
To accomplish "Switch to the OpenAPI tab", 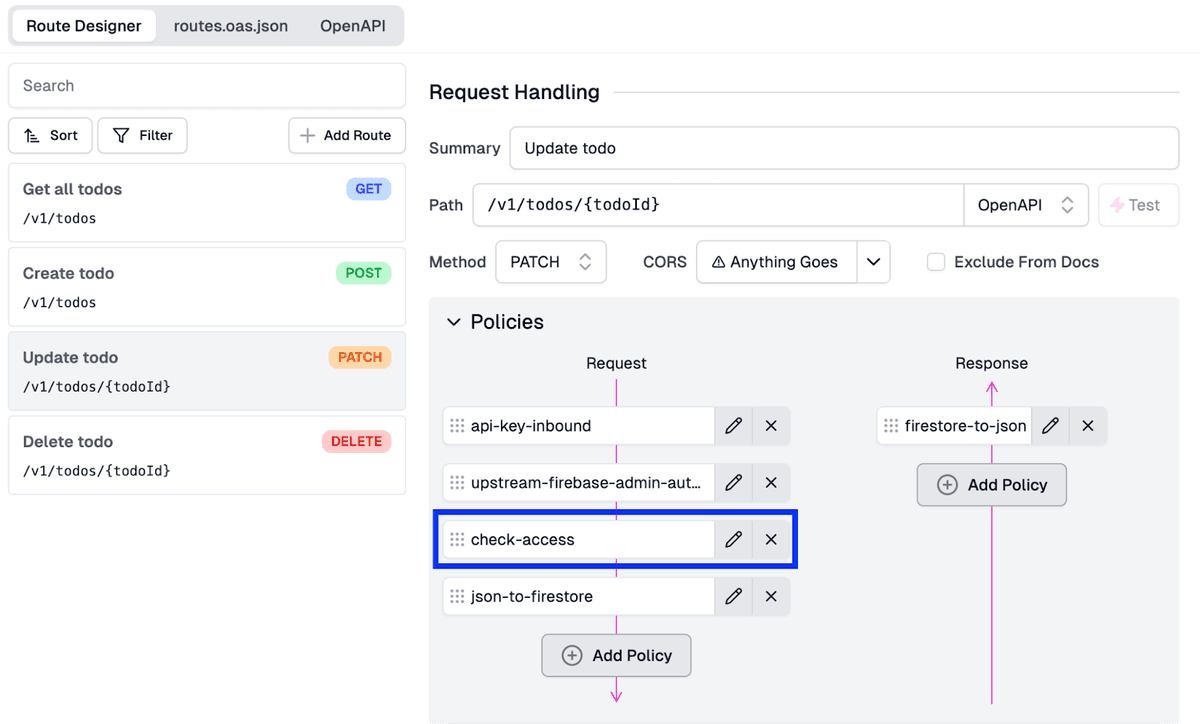I will 352,26.
